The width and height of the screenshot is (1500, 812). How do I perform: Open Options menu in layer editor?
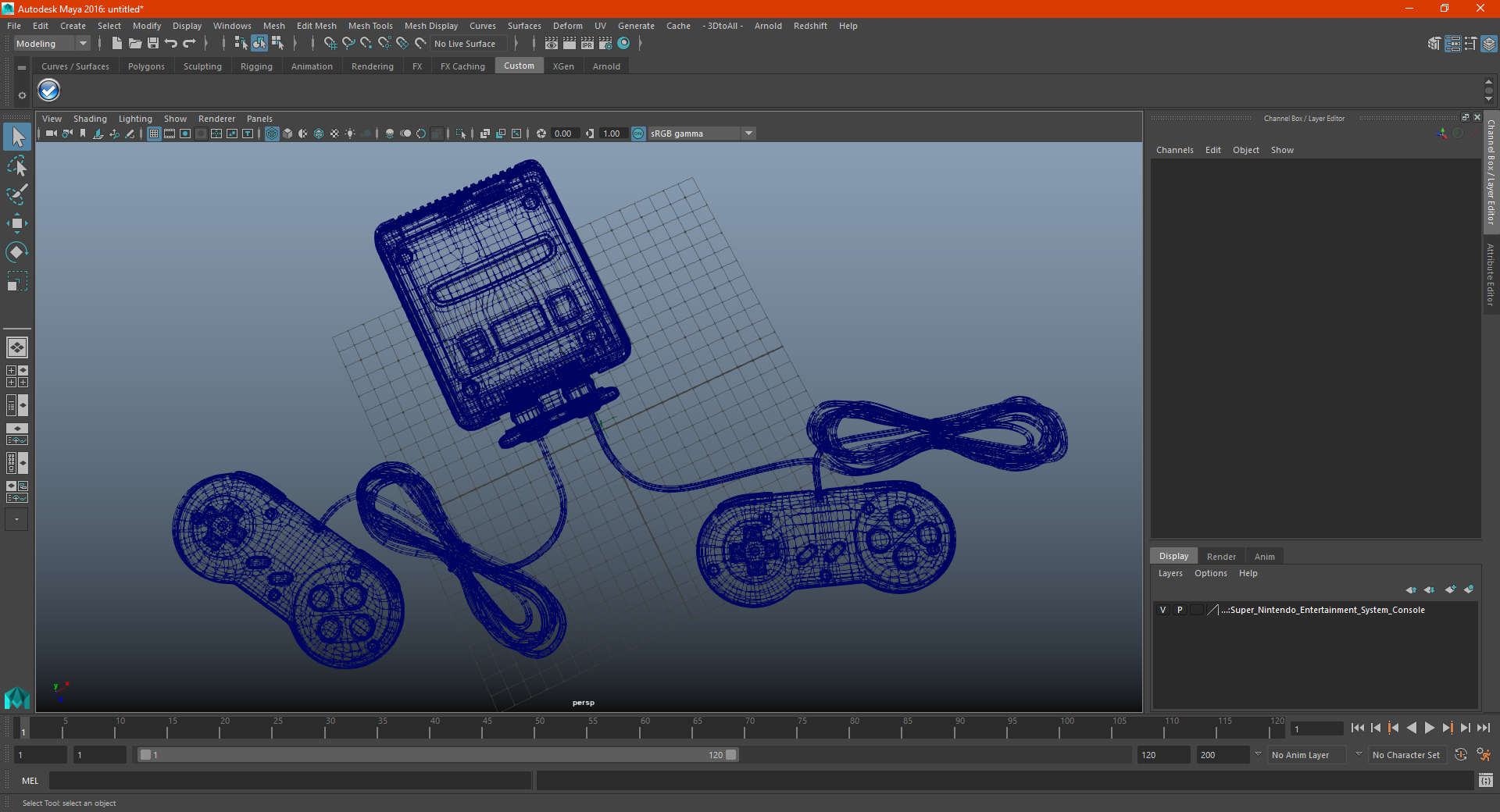[x=1210, y=573]
